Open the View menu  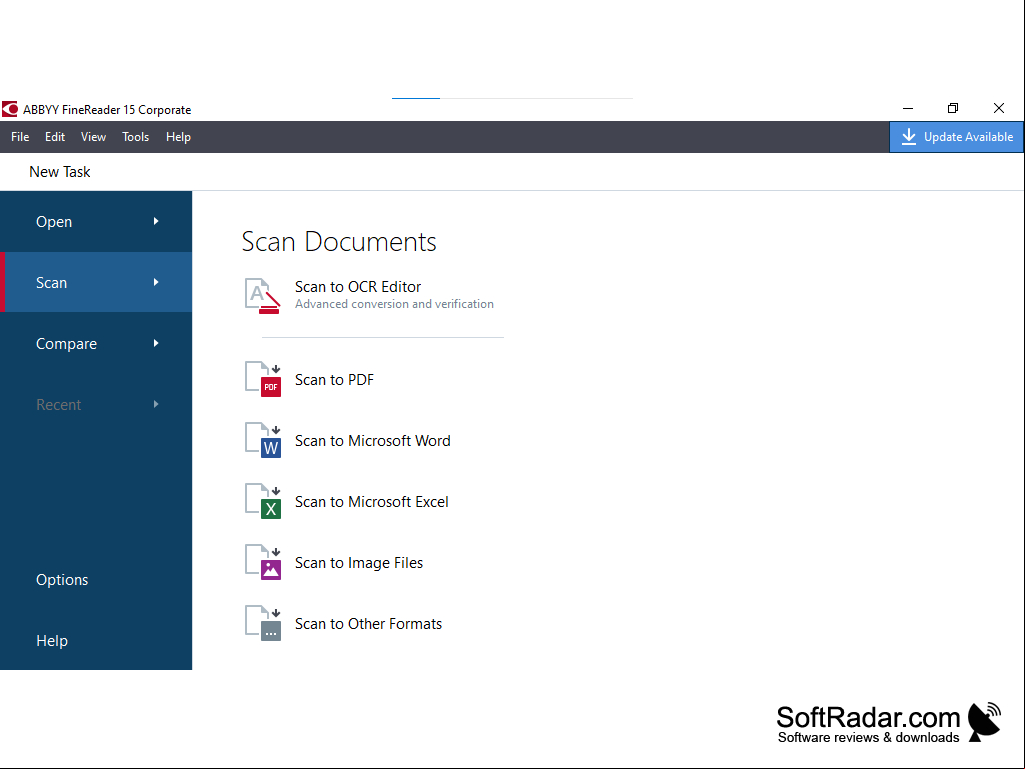[x=93, y=137]
